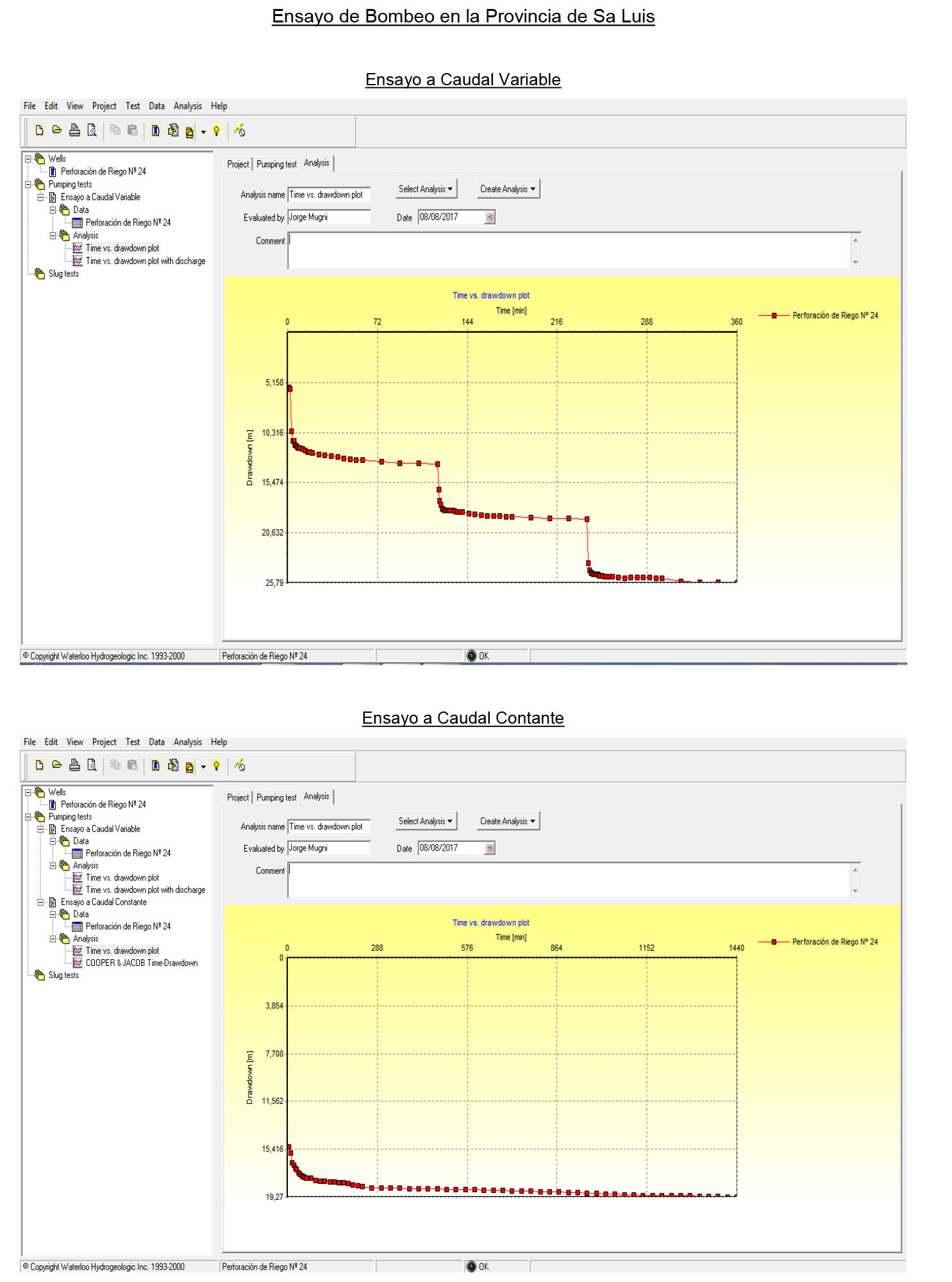Click Print icon in Caudal Contante window toolbar

pyautogui.click(x=74, y=765)
